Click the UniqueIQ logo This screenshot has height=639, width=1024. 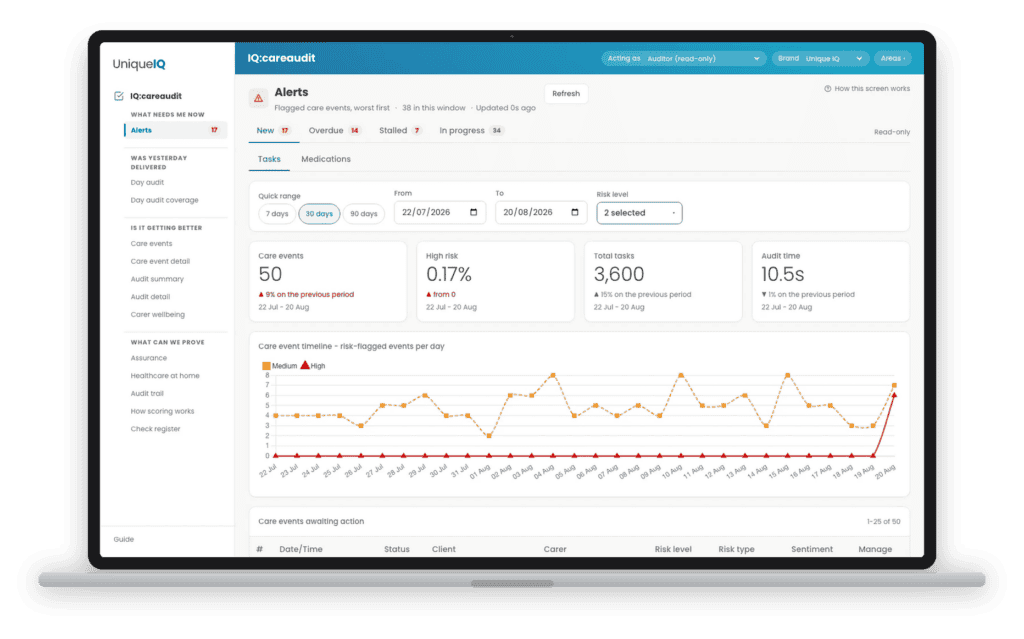pos(139,64)
